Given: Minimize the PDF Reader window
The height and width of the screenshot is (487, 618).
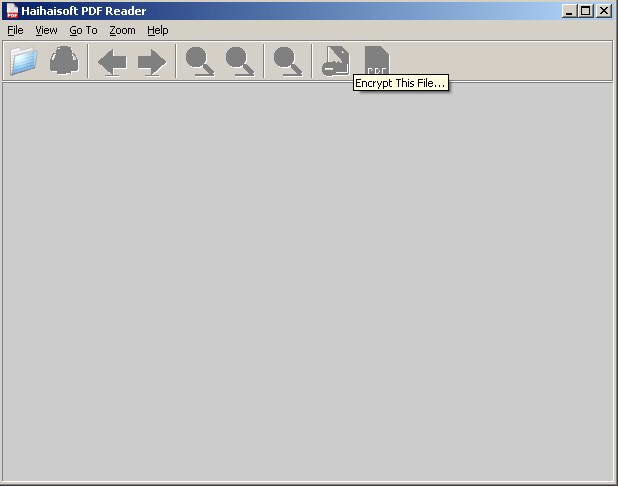Looking at the screenshot, I should (569, 11).
